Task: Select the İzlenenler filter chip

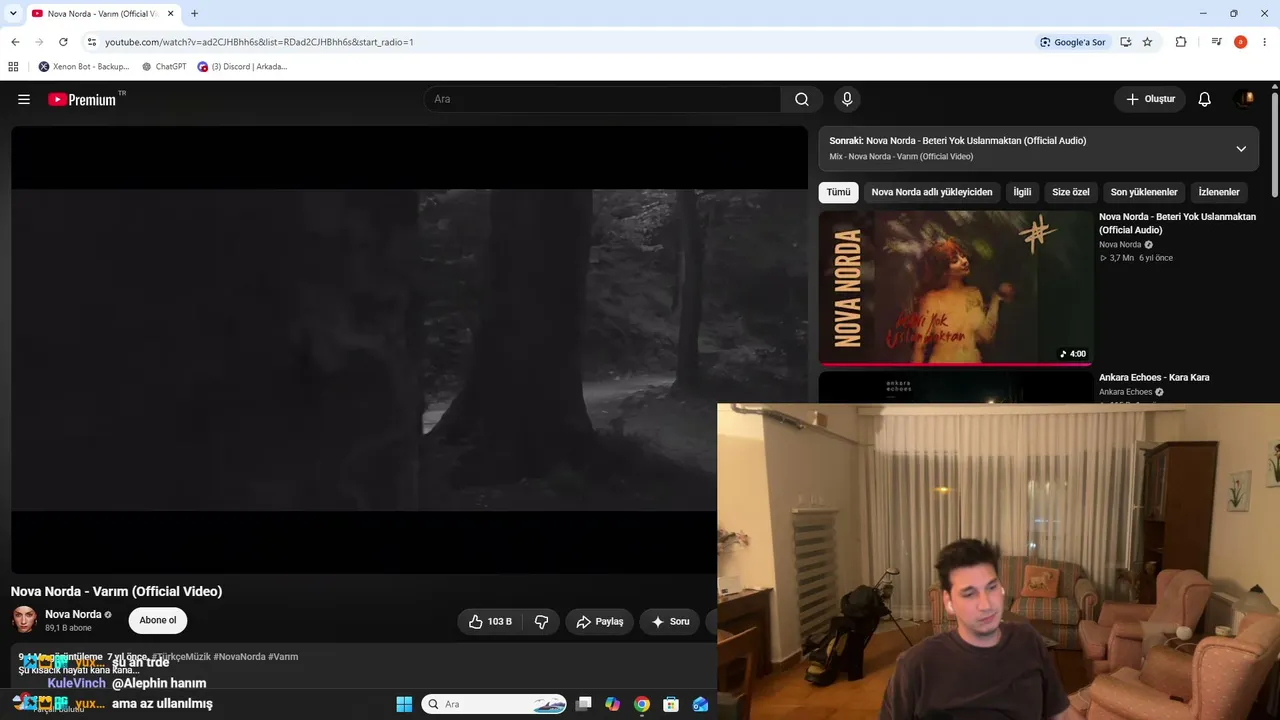Action: 1219,192
